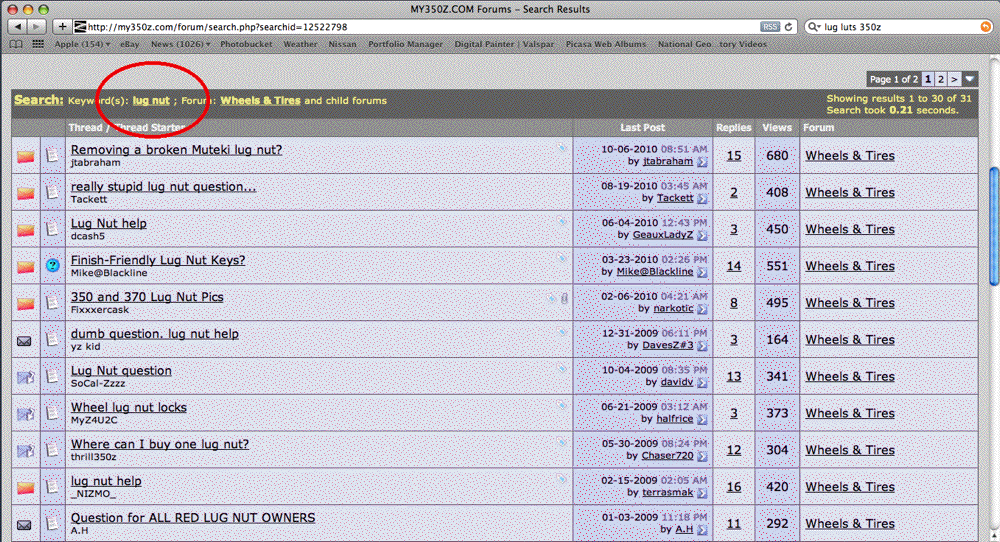Click the envelope status icon for dumb question thread
Screen dimensions: 1000x542
25,340
